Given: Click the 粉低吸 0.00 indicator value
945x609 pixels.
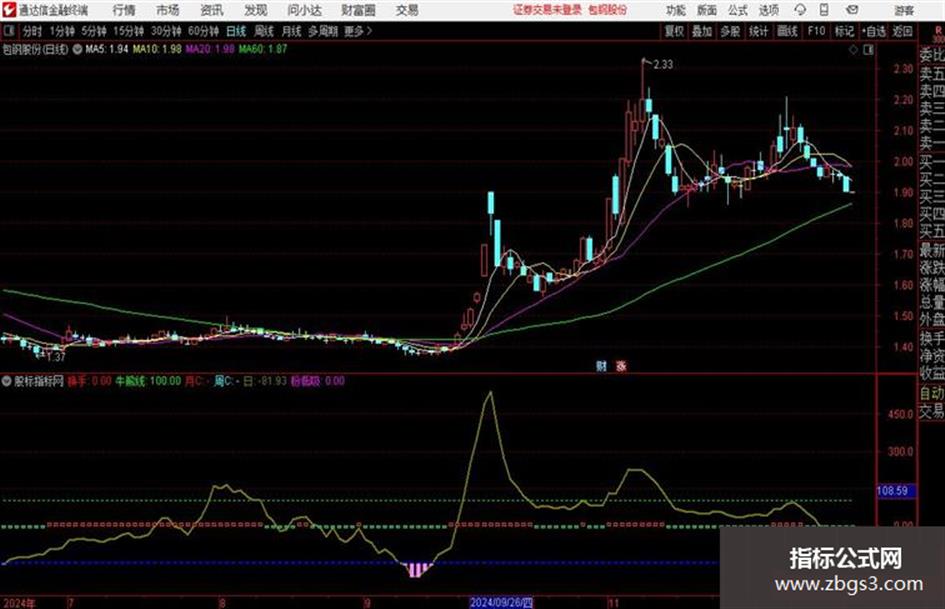Looking at the screenshot, I should tap(318, 381).
